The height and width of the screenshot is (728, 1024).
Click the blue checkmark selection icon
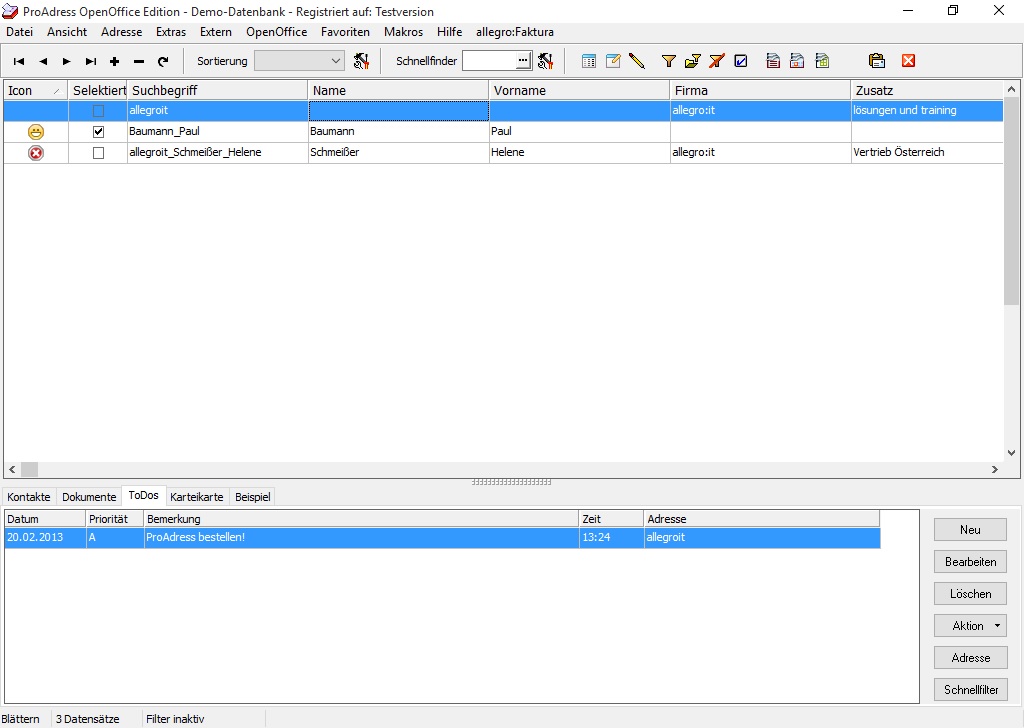[741, 61]
